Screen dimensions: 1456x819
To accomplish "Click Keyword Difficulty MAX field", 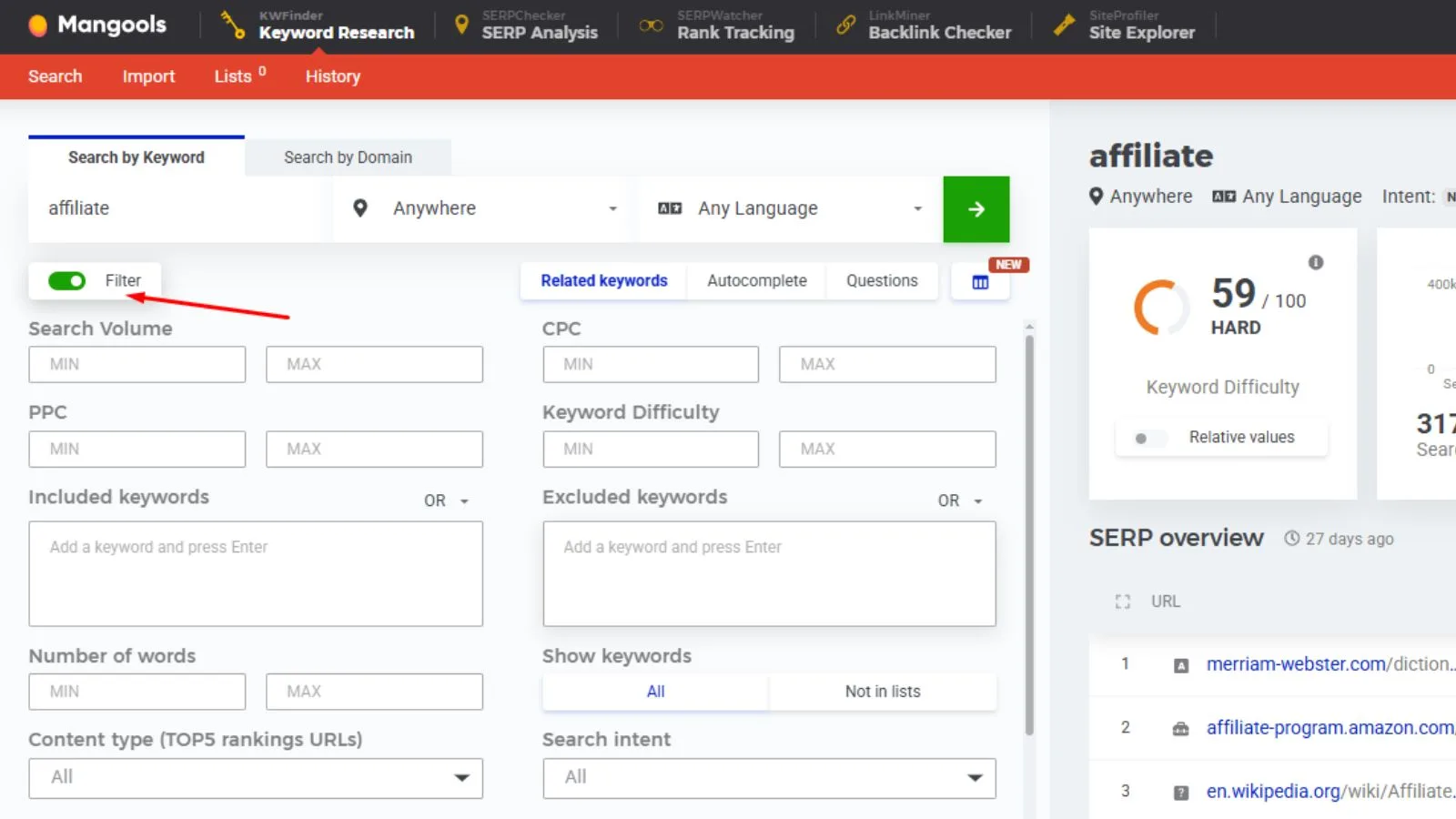I will pos(887,449).
